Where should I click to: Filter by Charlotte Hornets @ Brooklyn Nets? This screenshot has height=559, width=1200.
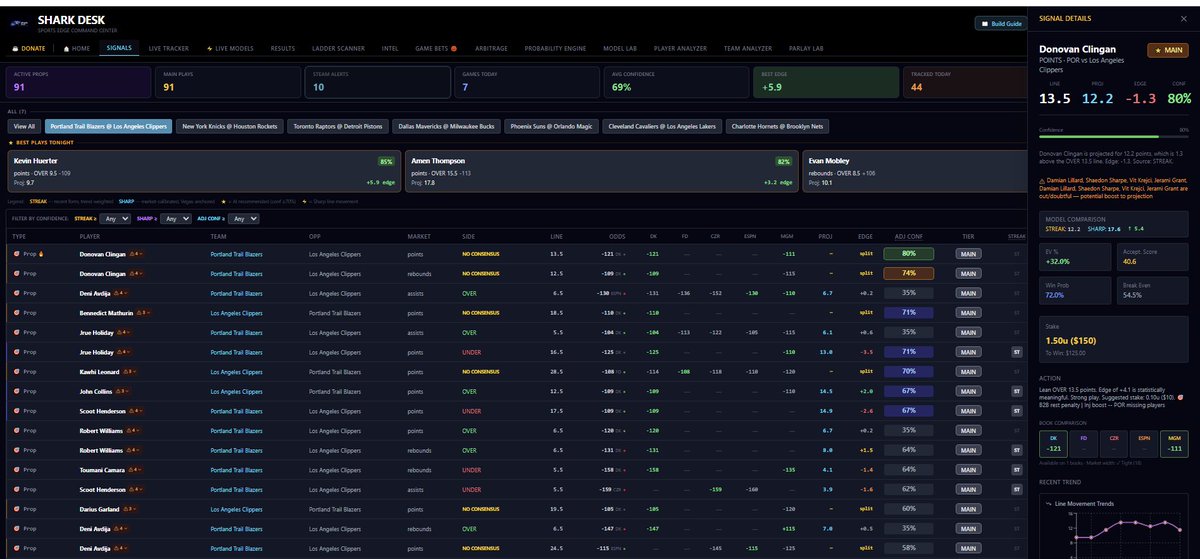(x=776, y=126)
